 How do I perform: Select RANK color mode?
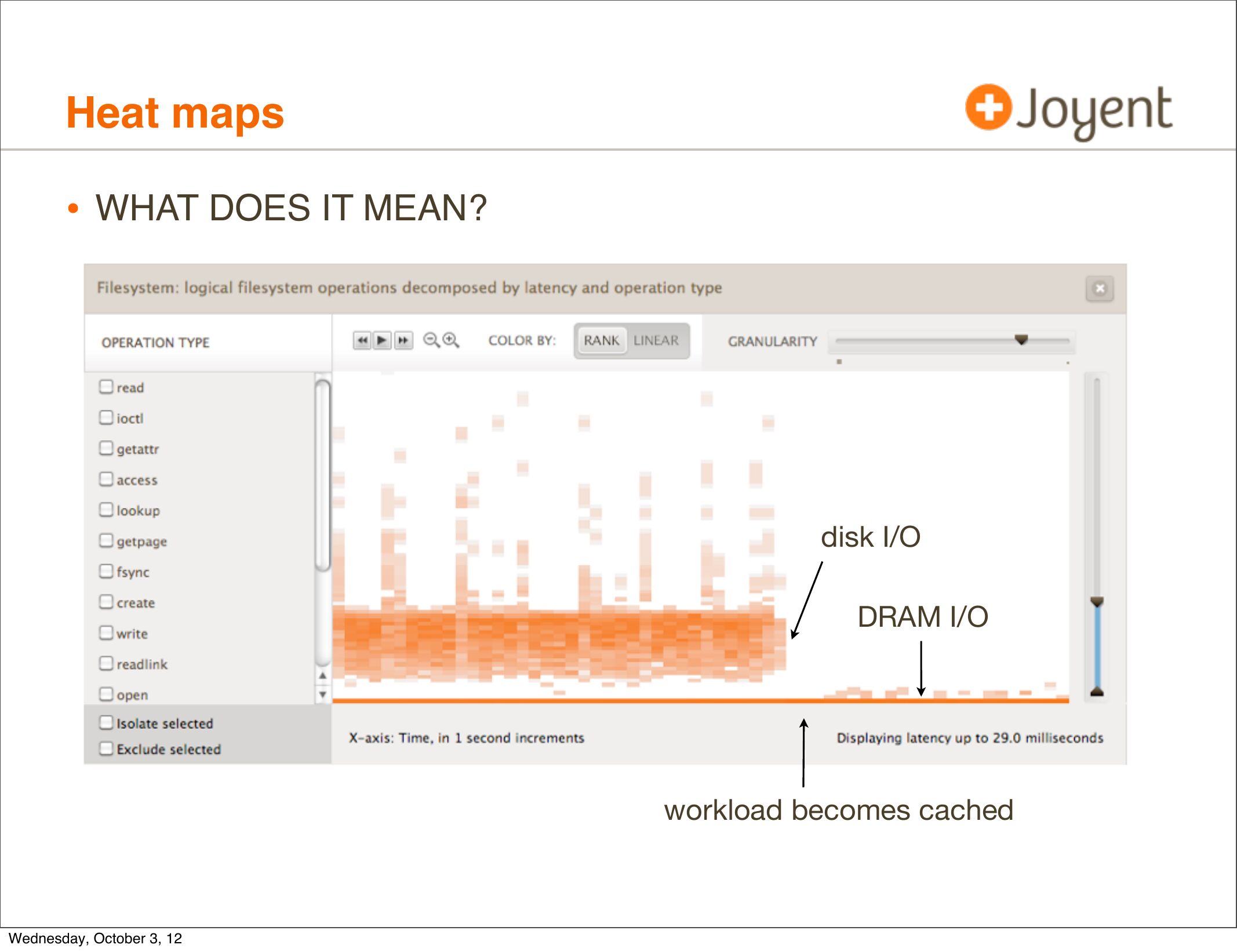click(x=601, y=340)
